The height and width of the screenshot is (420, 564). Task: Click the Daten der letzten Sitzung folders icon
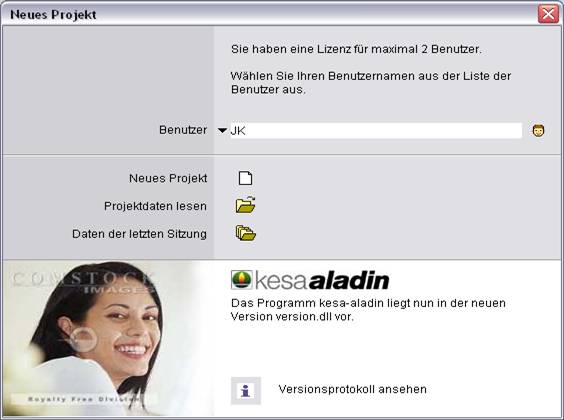click(x=246, y=233)
